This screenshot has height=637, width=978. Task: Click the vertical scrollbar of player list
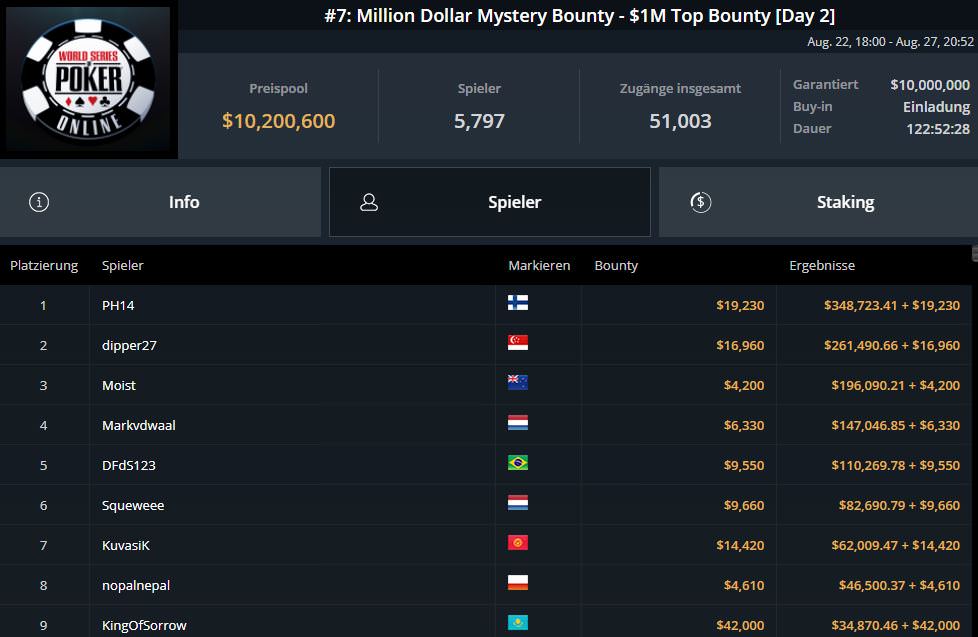coord(974,440)
